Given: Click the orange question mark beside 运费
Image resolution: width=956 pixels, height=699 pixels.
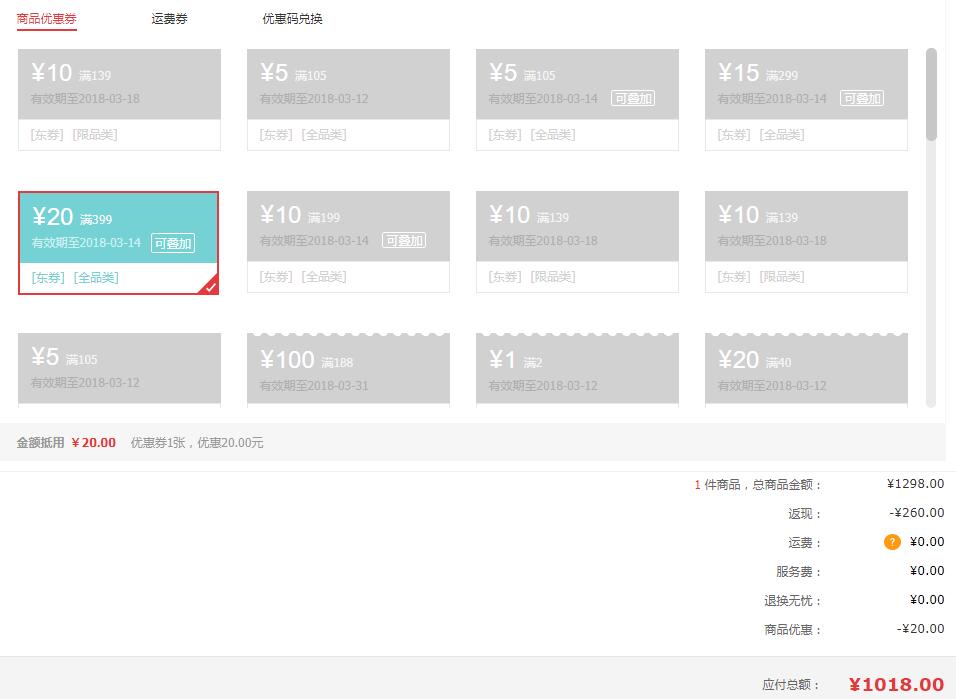Looking at the screenshot, I should pyautogui.click(x=892, y=542).
